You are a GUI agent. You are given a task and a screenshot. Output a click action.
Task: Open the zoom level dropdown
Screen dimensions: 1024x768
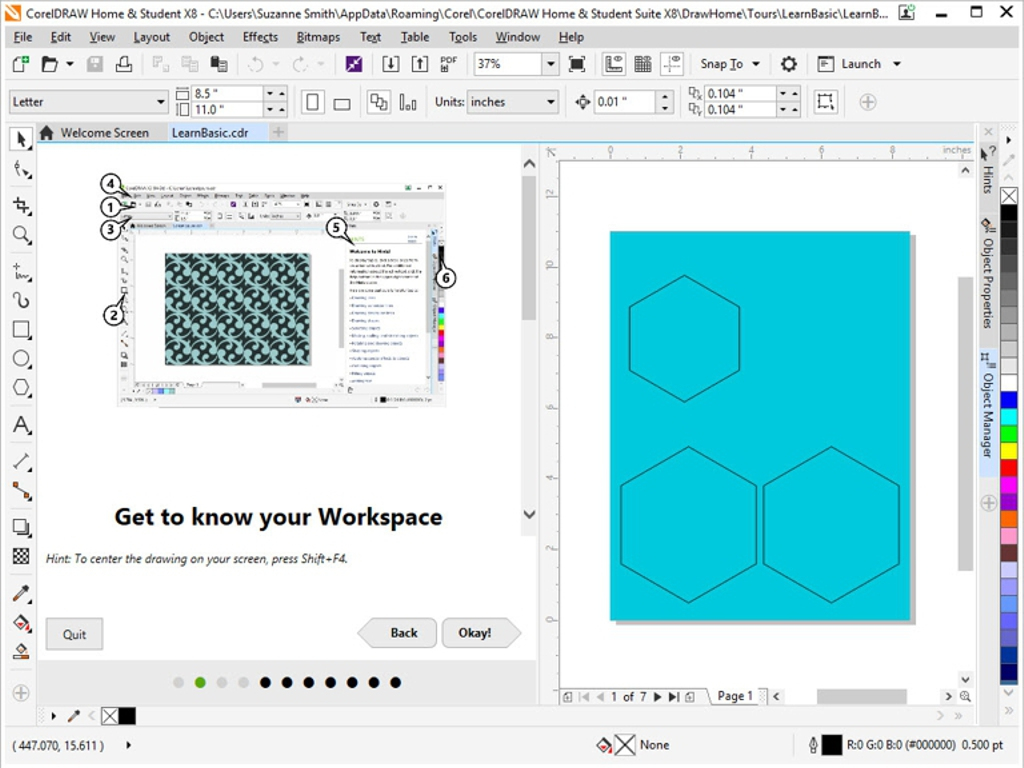click(550, 64)
